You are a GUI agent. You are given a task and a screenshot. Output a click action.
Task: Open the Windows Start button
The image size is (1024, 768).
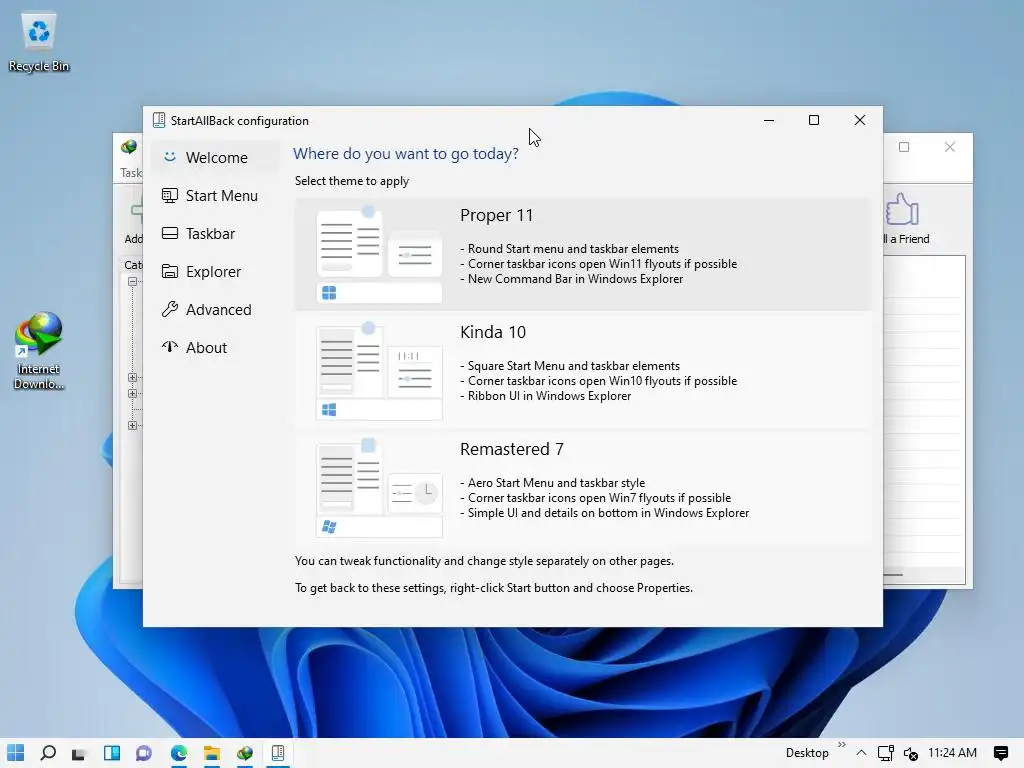(16, 753)
